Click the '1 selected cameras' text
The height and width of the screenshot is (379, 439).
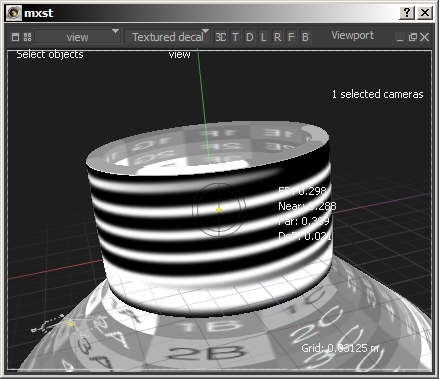pyautogui.click(x=377, y=94)
